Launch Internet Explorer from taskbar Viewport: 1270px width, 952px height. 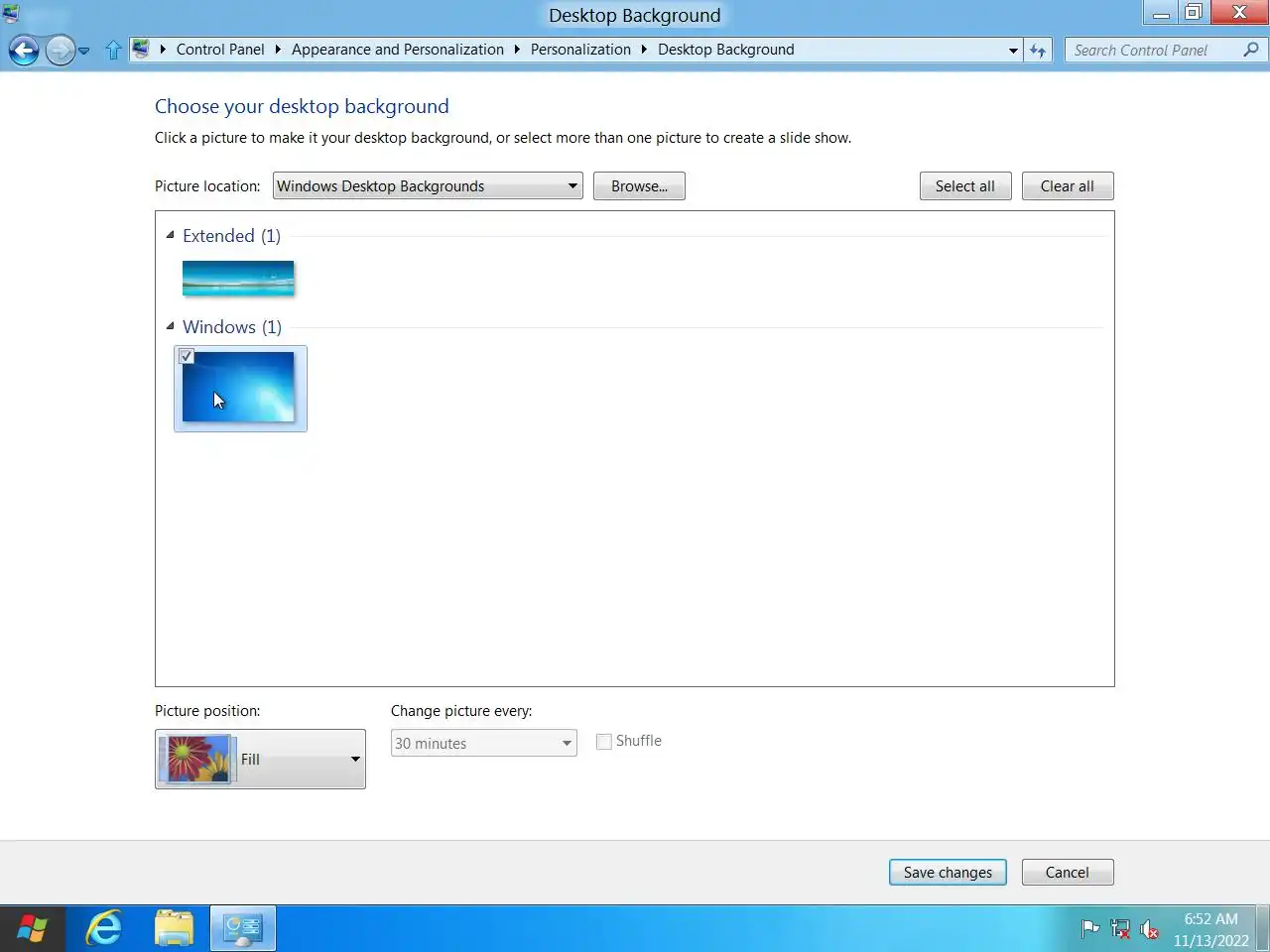click(103, 929)
